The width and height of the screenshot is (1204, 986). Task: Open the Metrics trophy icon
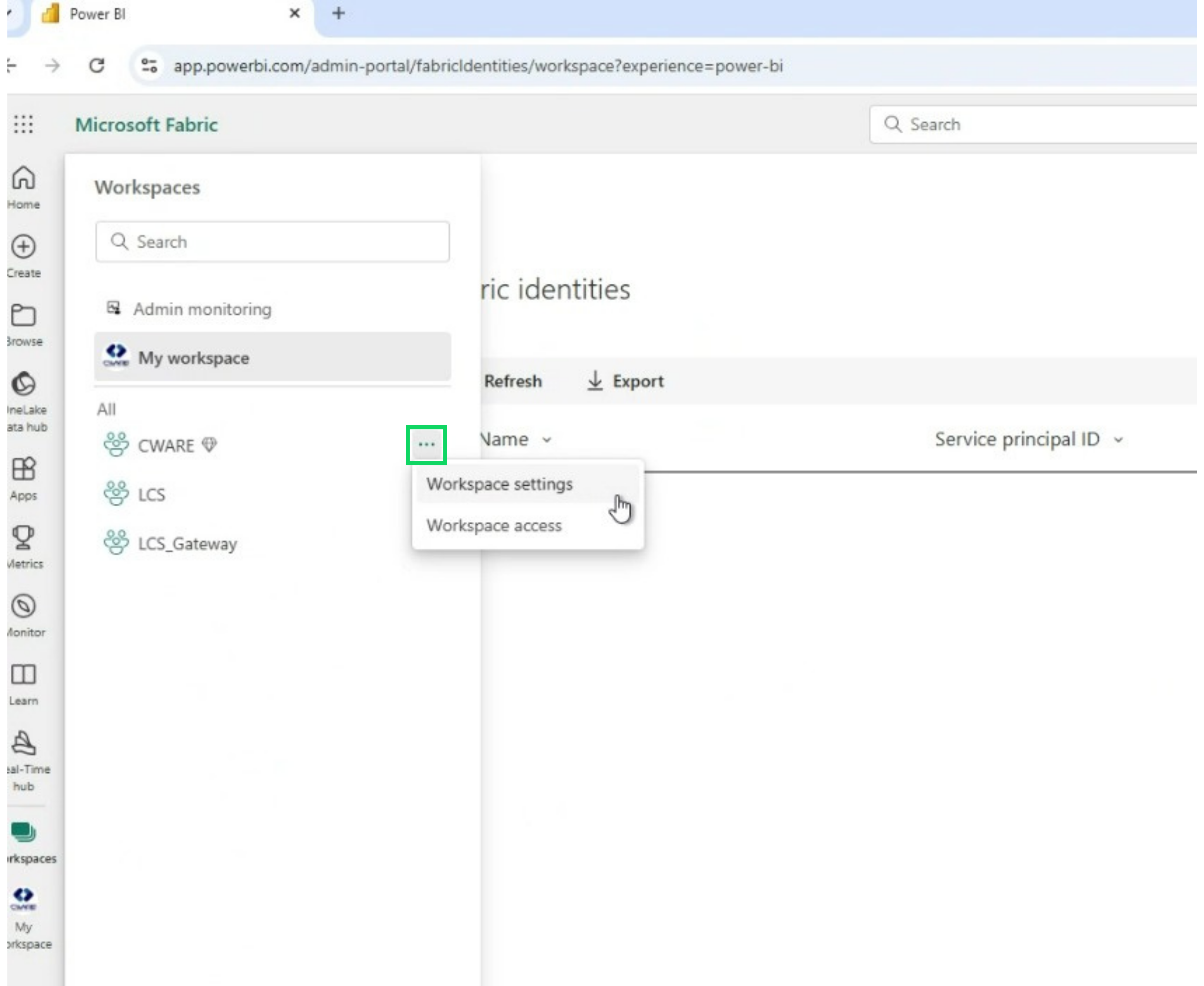(23, 538)
